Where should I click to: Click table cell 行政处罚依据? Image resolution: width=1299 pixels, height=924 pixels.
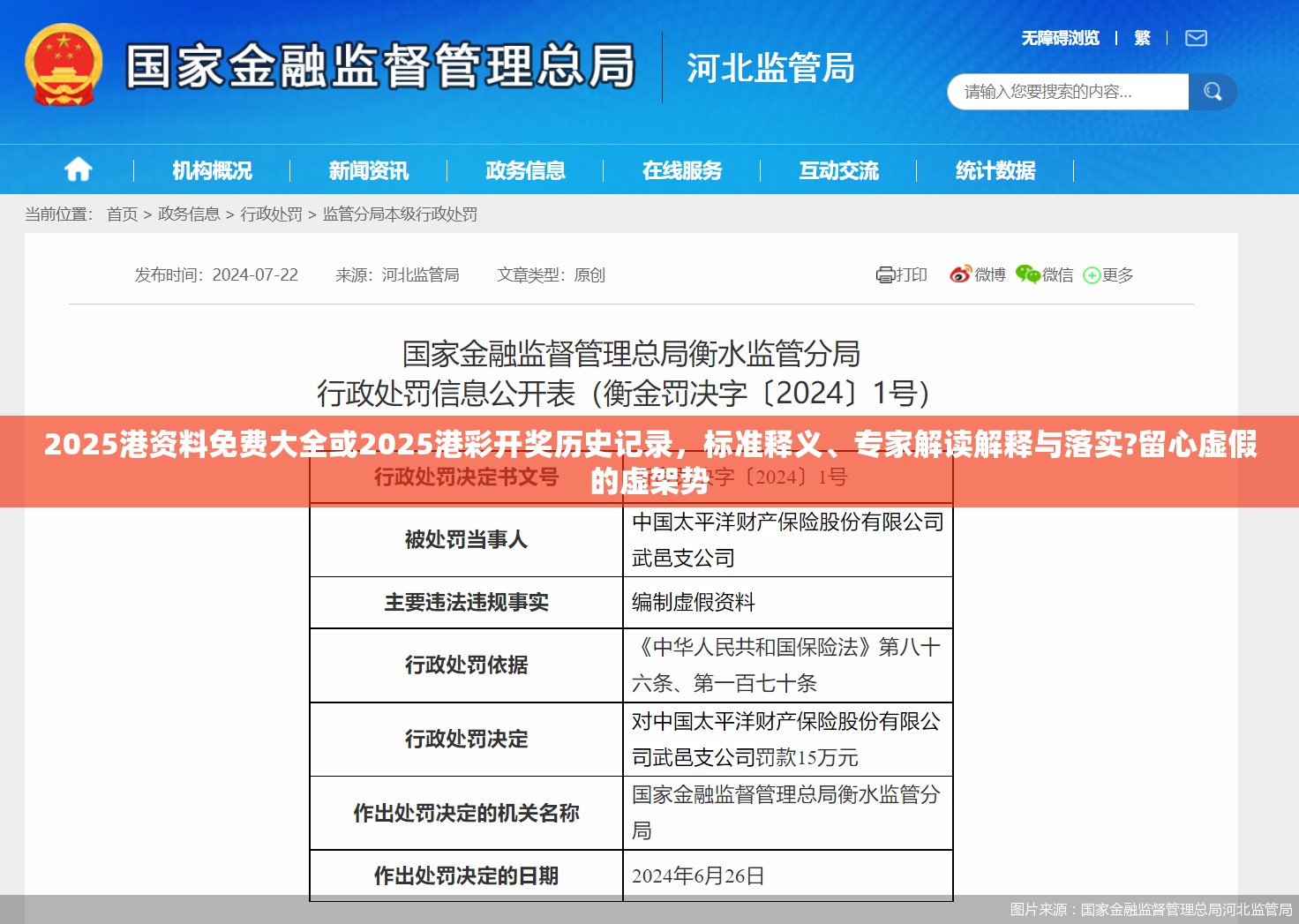[466, 665]
